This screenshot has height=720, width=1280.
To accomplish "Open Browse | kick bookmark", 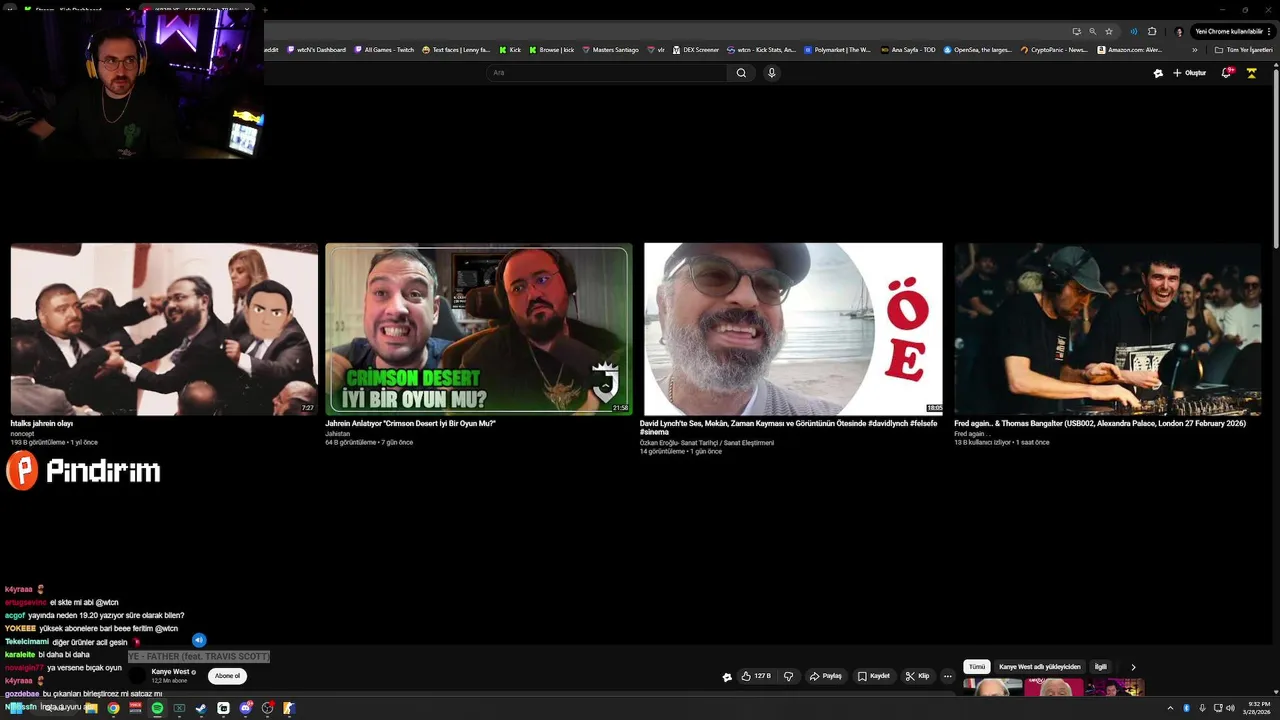I will click(x=552, y=50).
